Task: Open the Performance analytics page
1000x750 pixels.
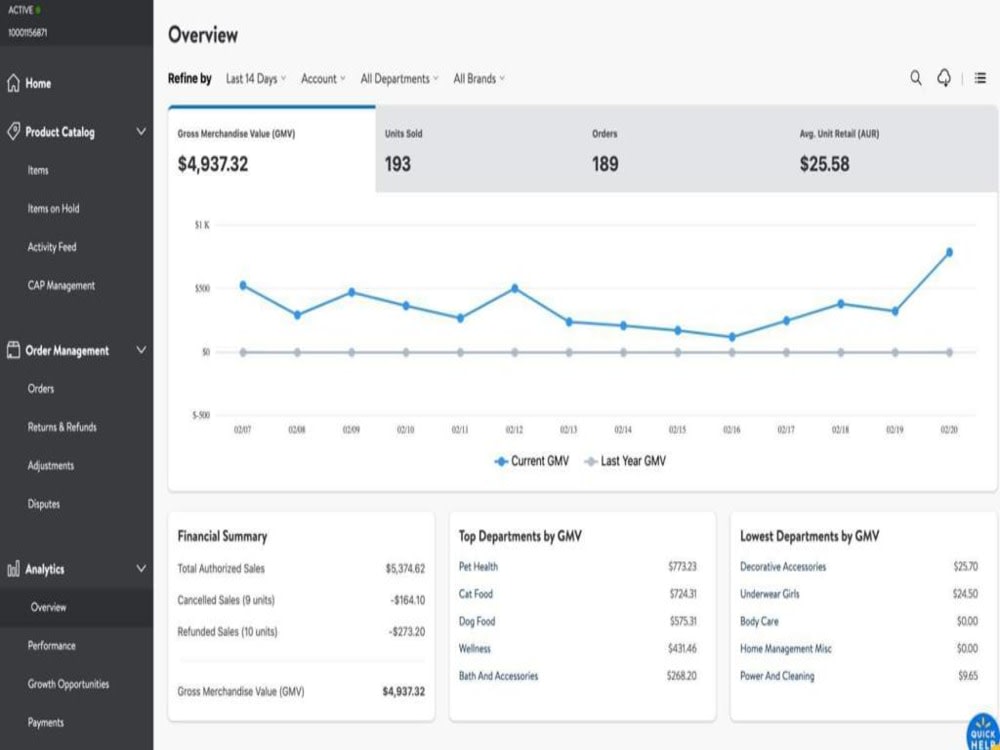Action: coord(52,645)
